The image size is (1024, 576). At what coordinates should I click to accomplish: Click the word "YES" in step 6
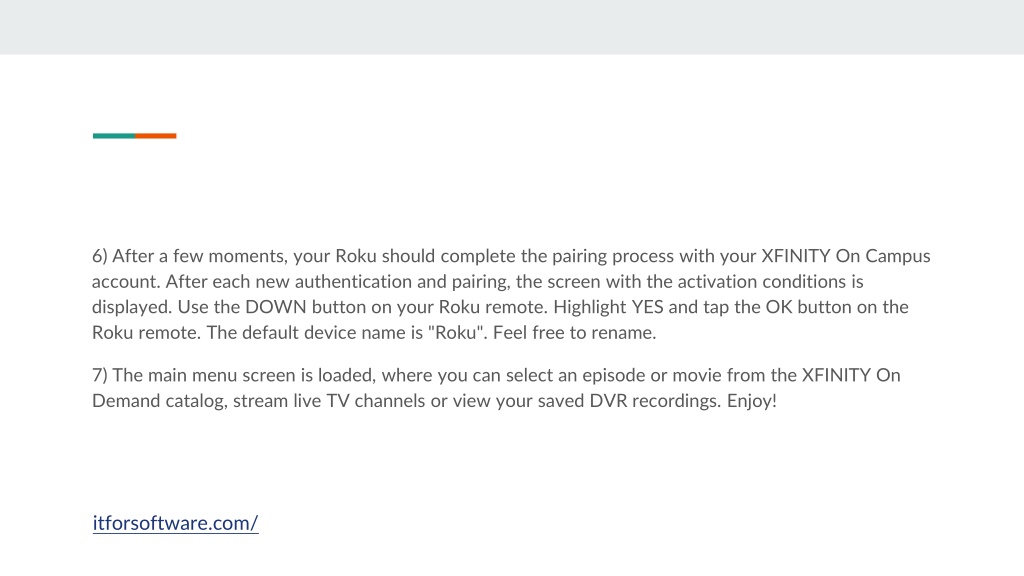pos(647,307)
